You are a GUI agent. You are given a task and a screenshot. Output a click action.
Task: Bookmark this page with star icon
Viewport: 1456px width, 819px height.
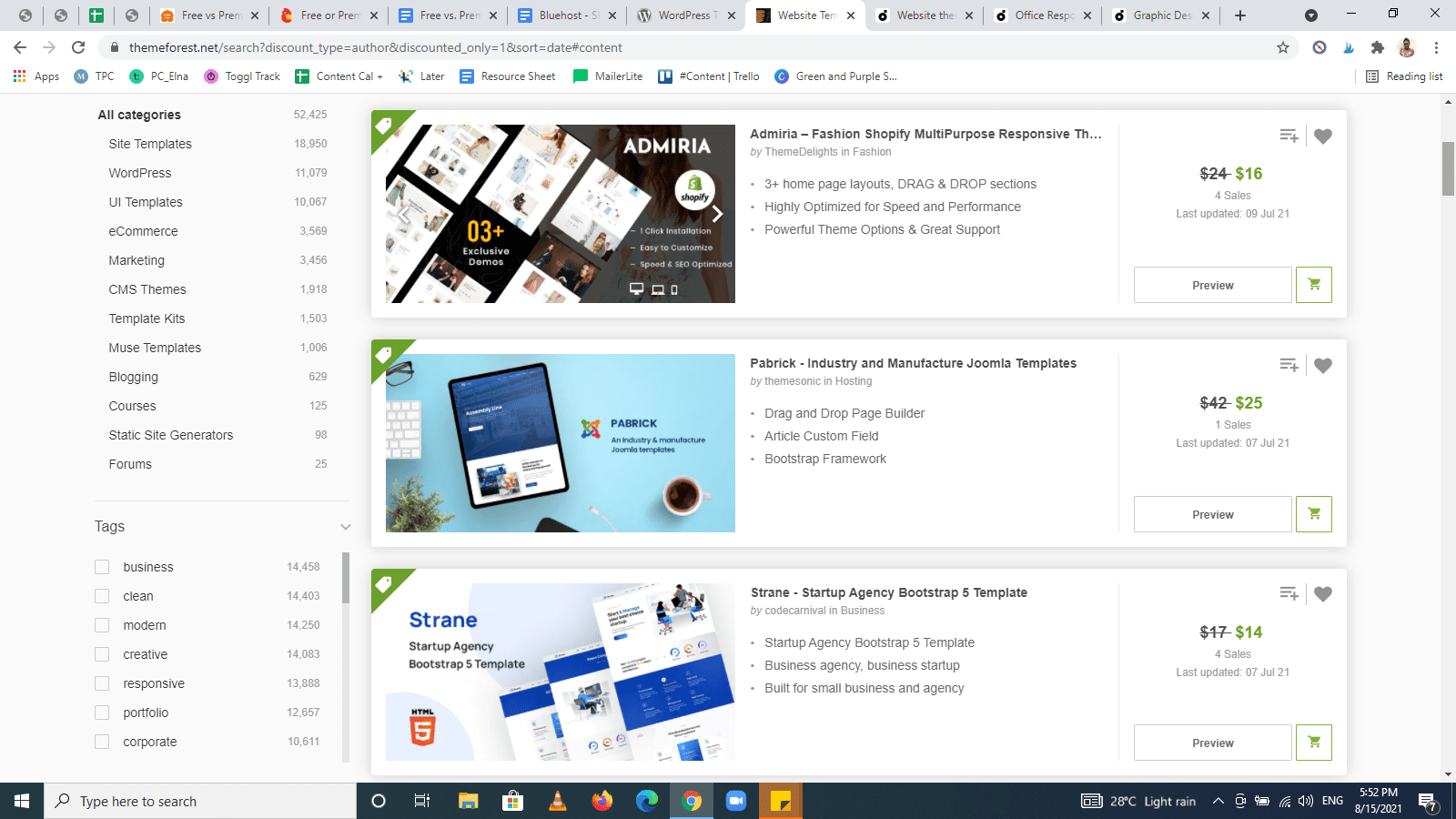[1283, 47]
